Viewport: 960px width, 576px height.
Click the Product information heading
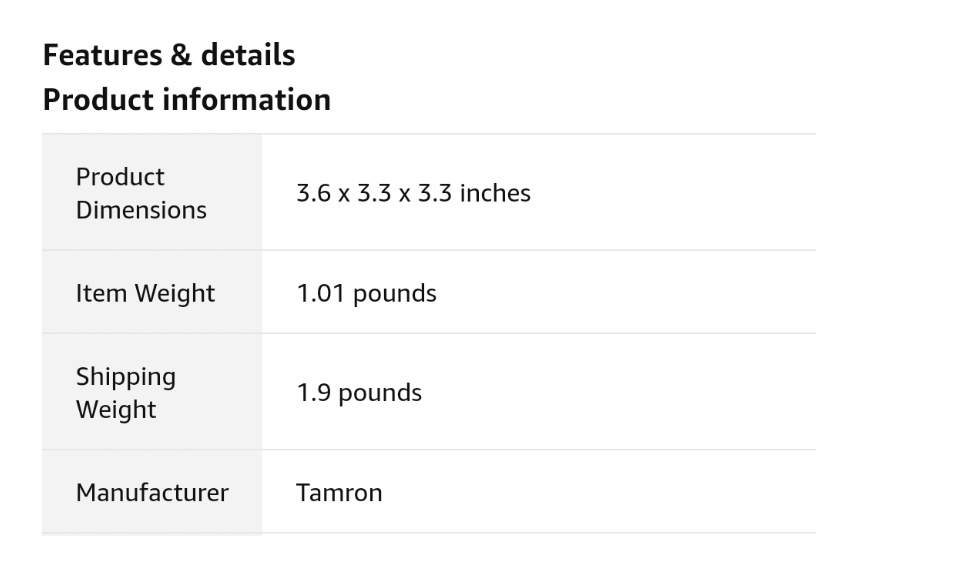click(187, 100)
